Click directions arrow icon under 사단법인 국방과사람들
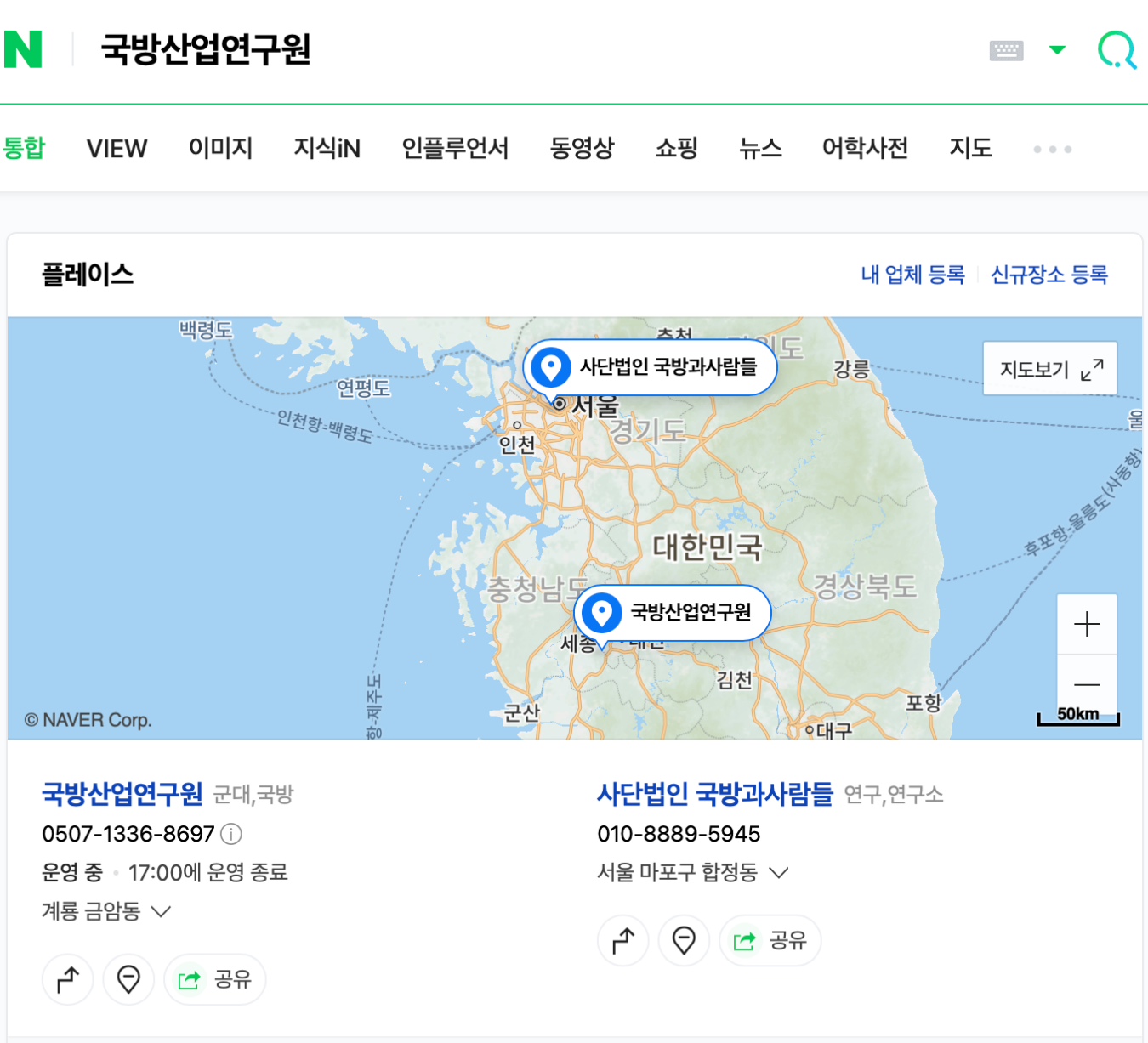 pyautogui.click(x=623, y=940)
